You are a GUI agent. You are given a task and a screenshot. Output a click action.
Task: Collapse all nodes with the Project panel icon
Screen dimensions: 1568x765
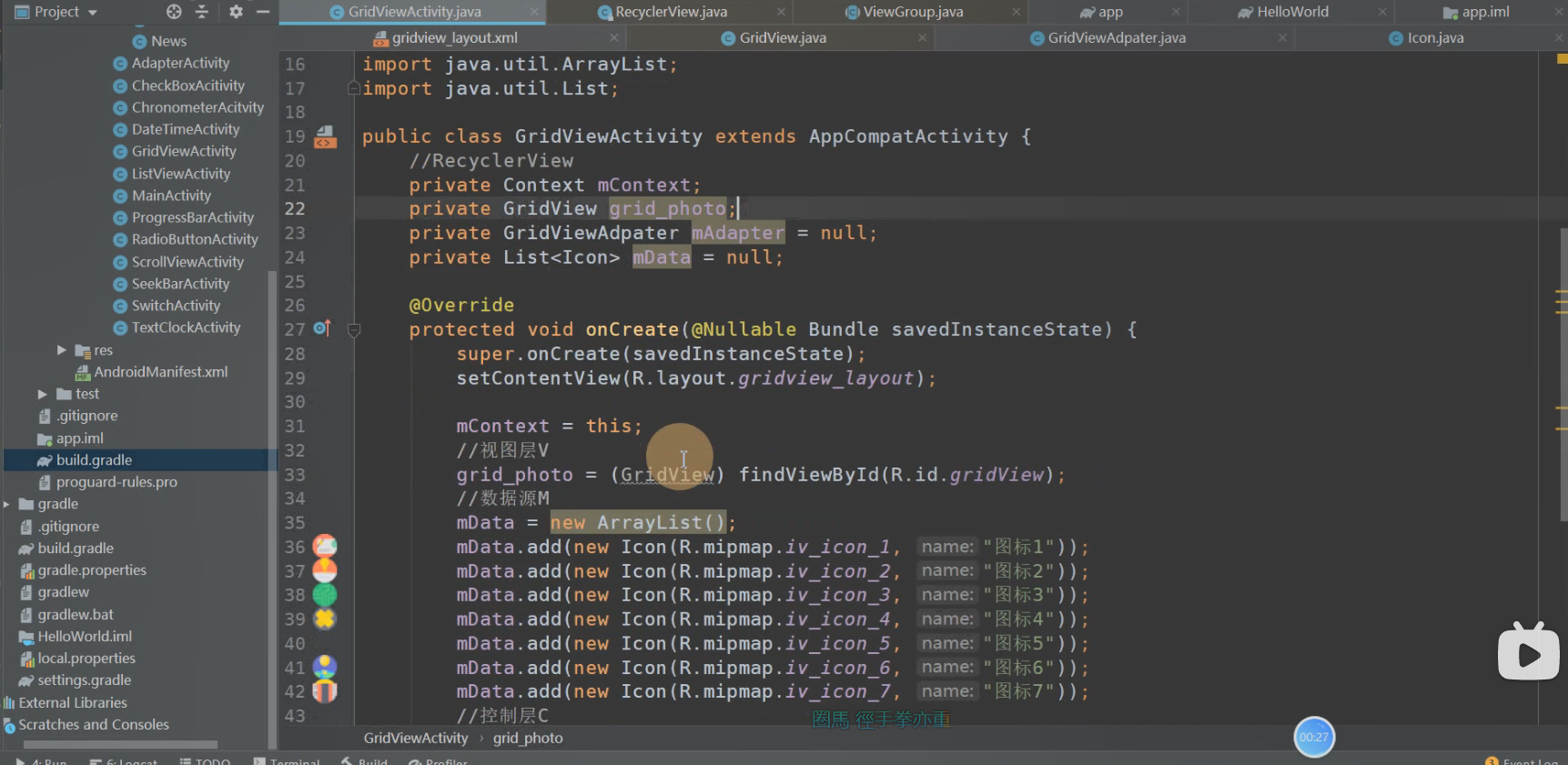click(202, 12)
